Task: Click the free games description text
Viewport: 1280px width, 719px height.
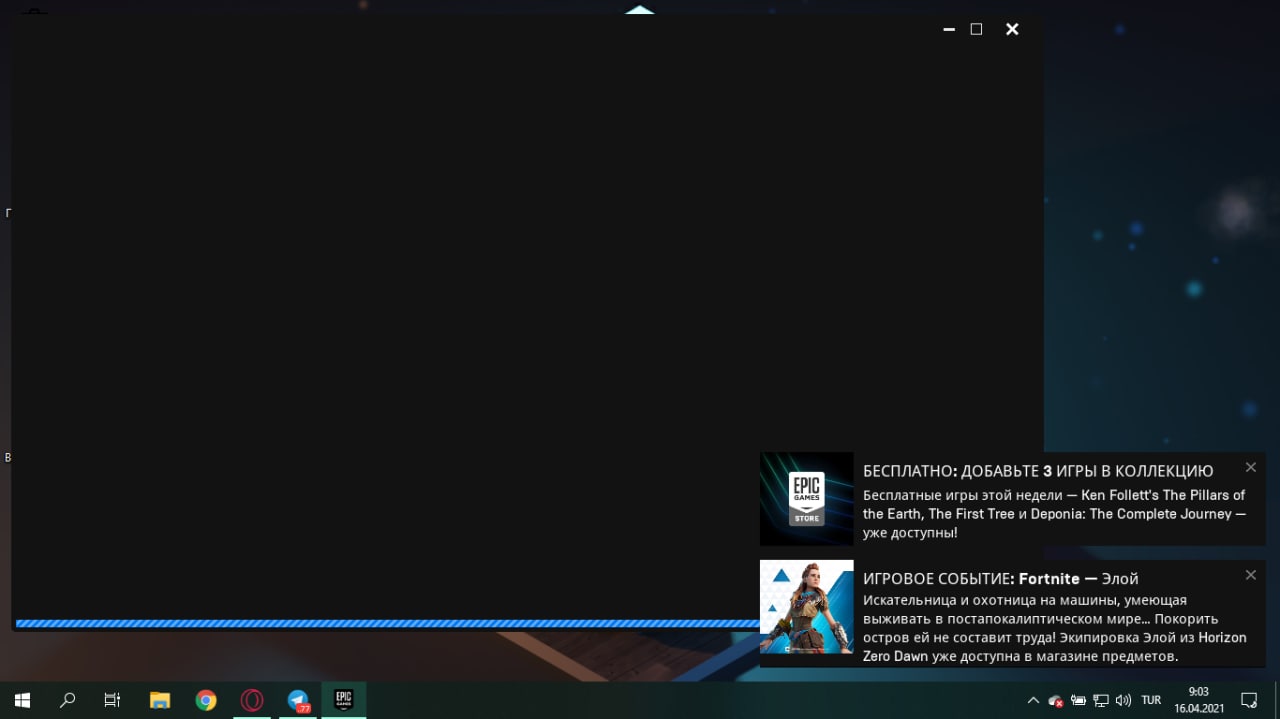Action: [1054, 514]
